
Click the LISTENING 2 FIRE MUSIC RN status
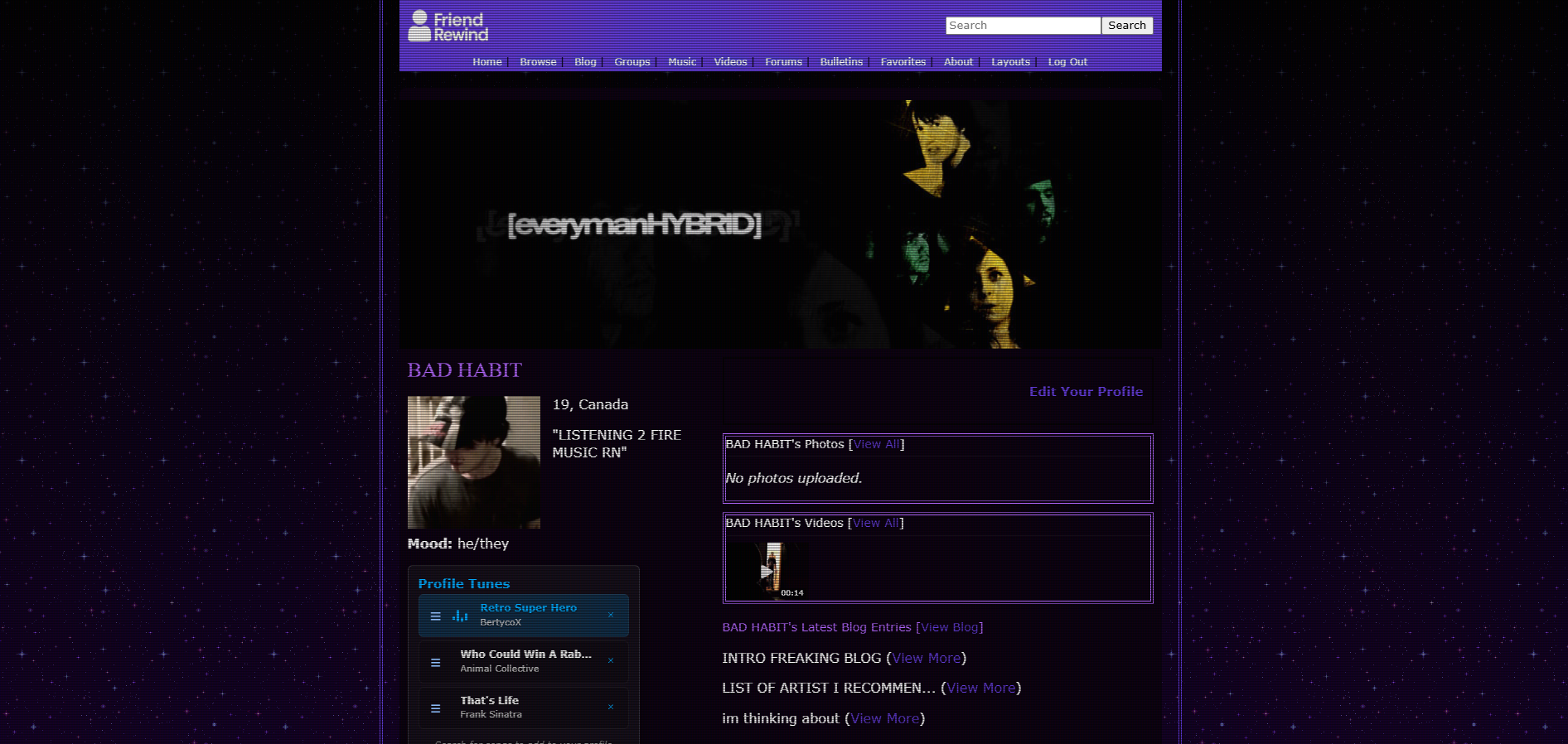pos(617,443)
